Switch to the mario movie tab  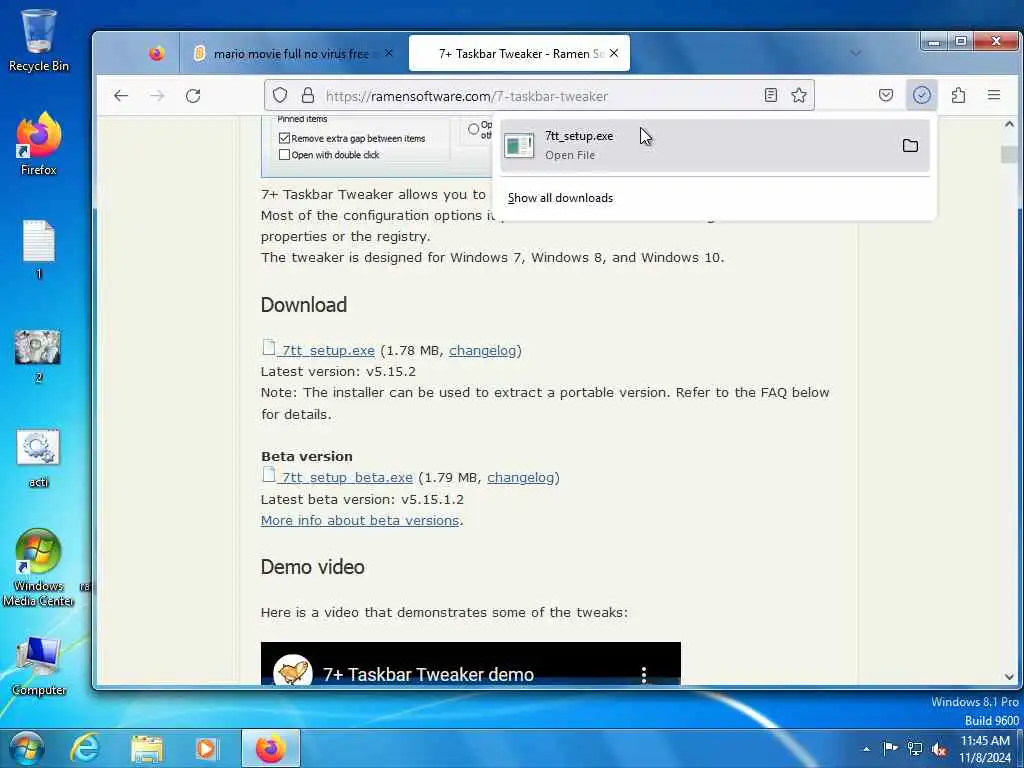pyautogui.click(x=291, y=54)
